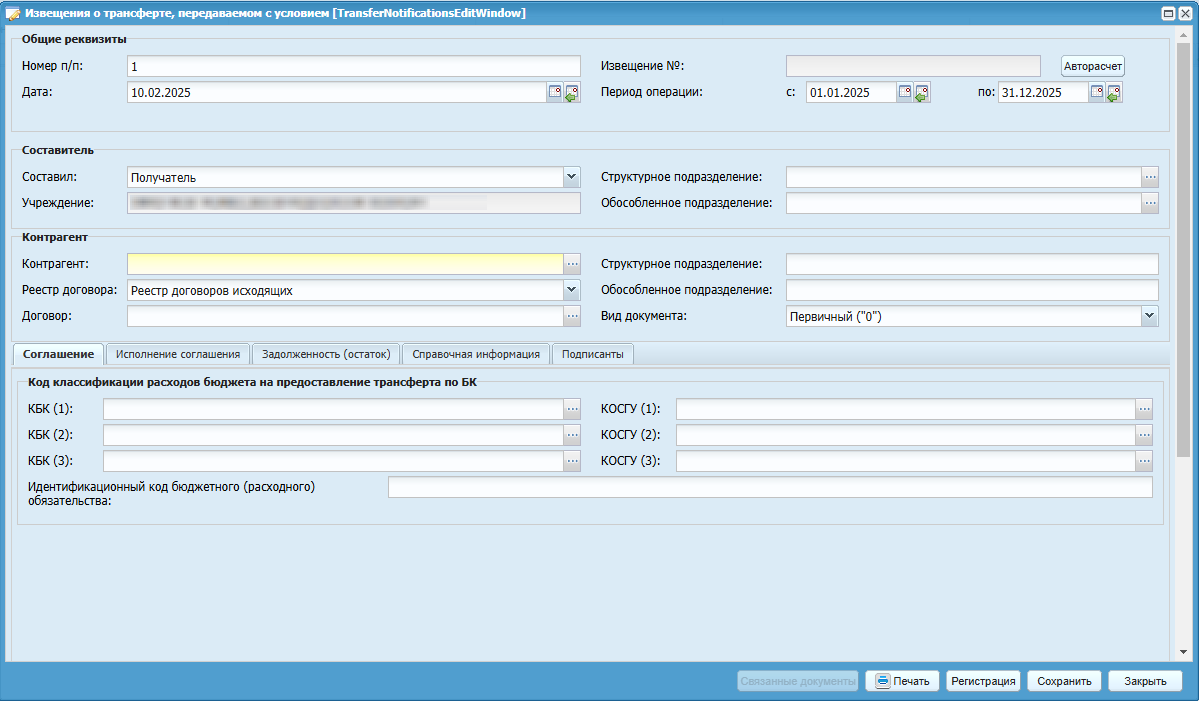This screenshot has height=701, width=1199.
Task: Browse КБК (1) with ellipsis button
Action: [x=572, y=409]
